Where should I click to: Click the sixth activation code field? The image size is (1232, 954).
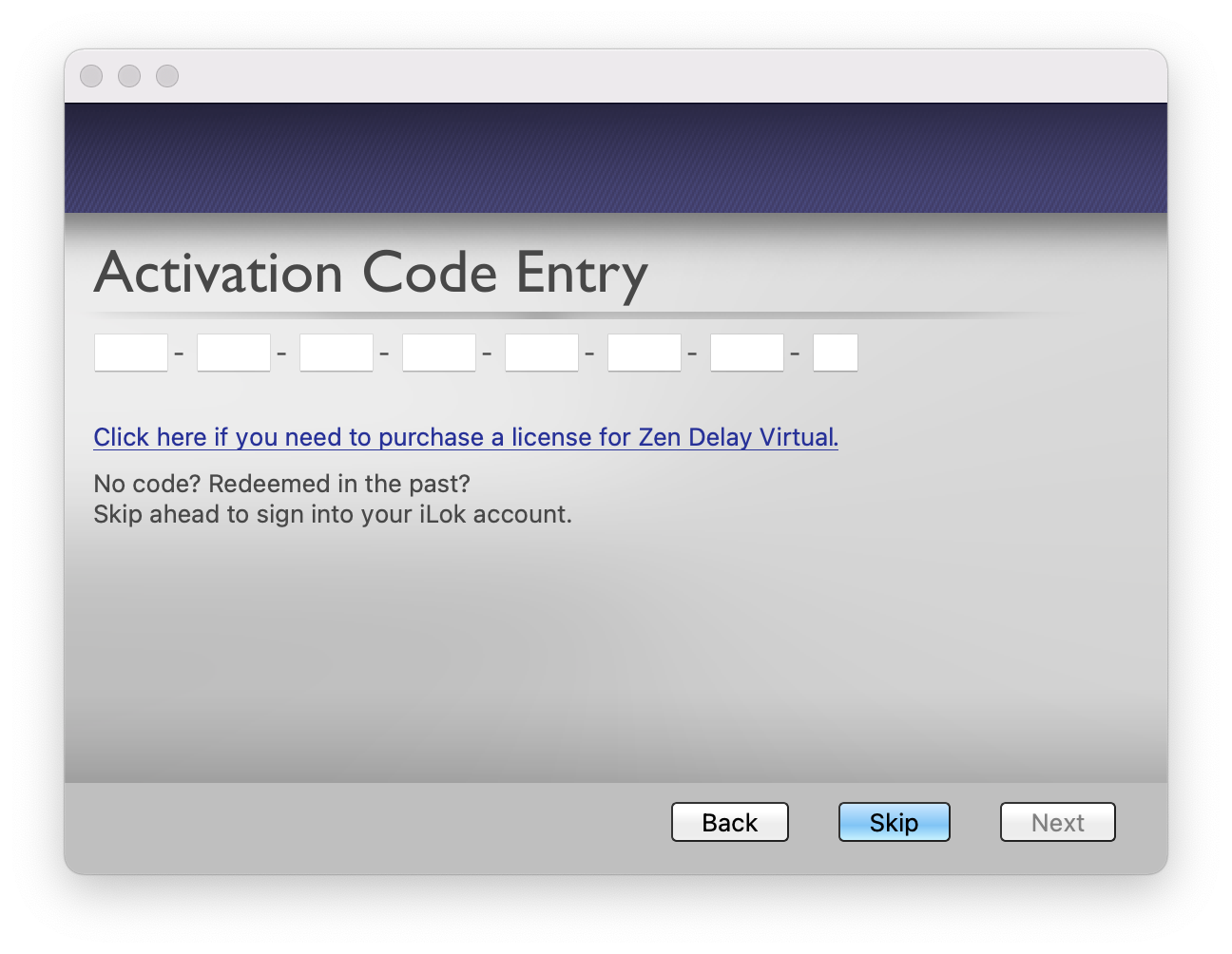coord(645,353)
